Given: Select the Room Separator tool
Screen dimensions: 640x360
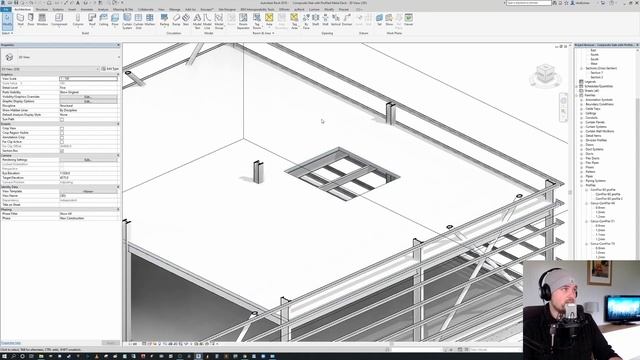Looking at the screenshot, I should point(243,20).
